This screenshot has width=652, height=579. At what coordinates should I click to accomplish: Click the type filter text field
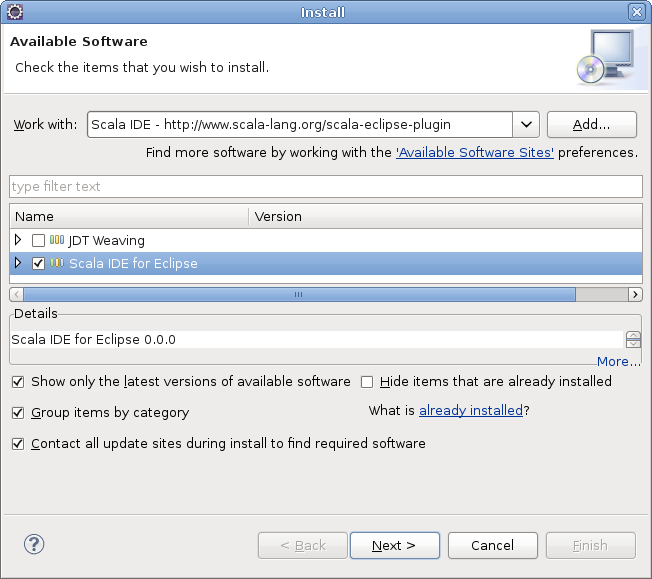click(x=326, y=186)
